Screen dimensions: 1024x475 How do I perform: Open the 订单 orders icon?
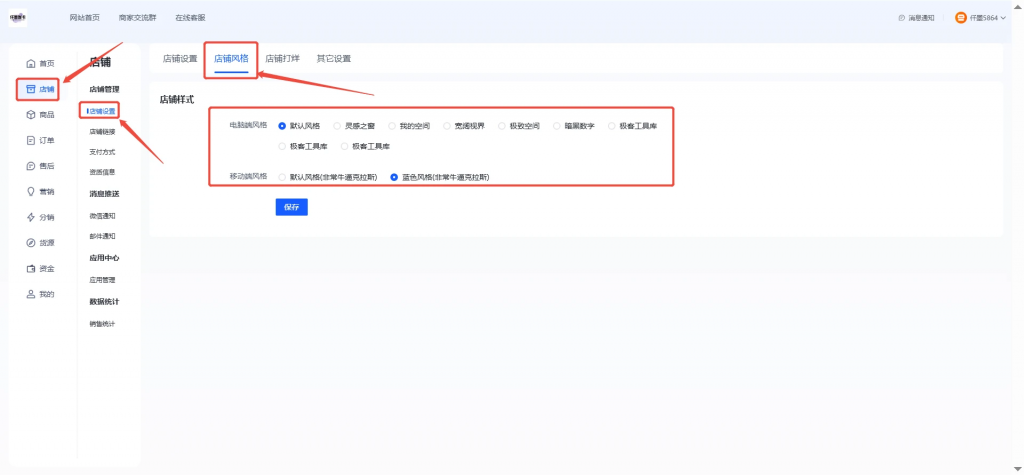[30, 140]
